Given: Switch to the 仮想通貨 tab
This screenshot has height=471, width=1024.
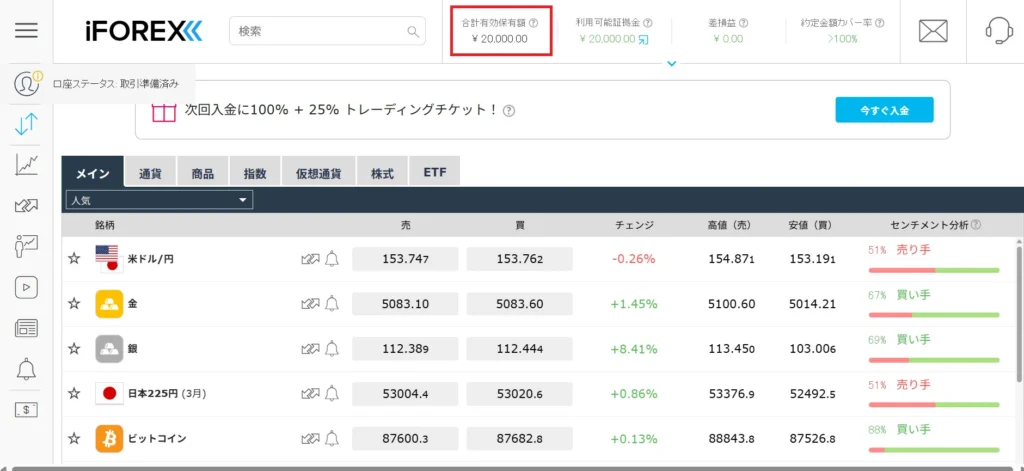Looking at the screenshot, I should (x=319, y=171).
